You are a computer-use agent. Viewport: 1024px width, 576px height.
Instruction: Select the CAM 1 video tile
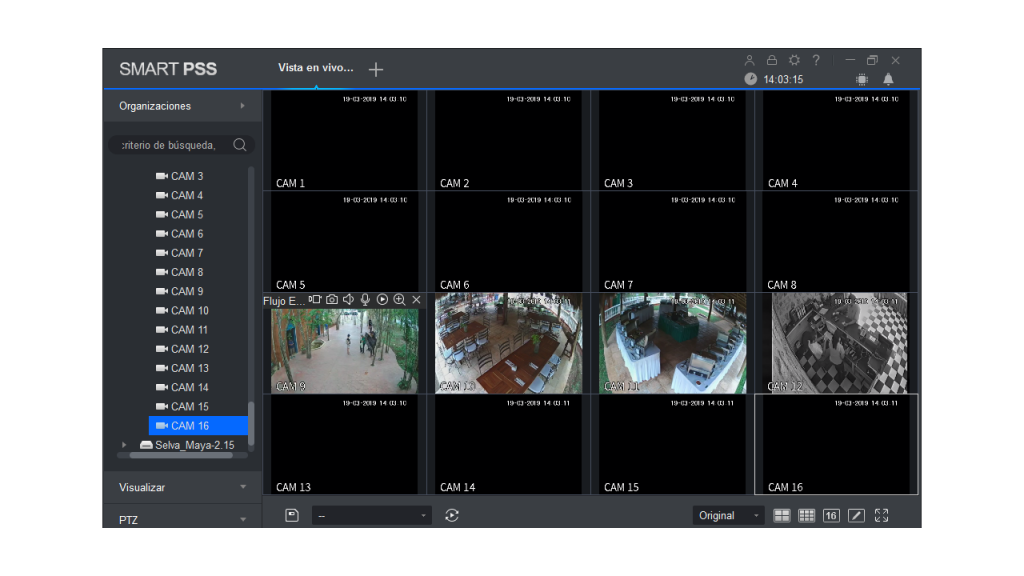[344, 140]
